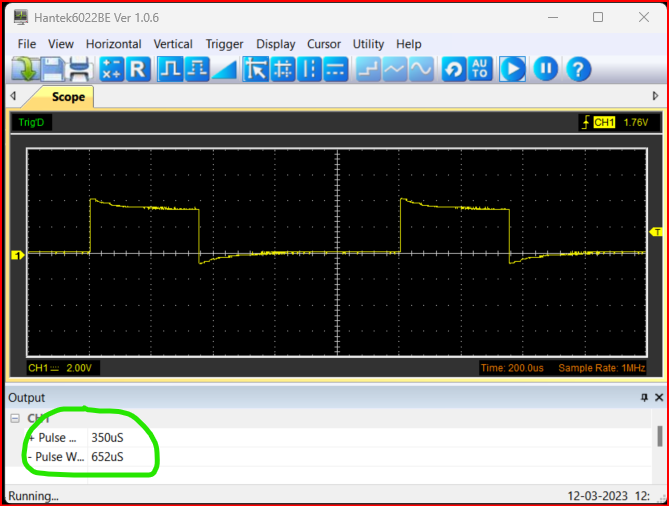The height and width of the screenshot is (506, 669).
Task: Click the Run play button
Action: coord(513,69)
